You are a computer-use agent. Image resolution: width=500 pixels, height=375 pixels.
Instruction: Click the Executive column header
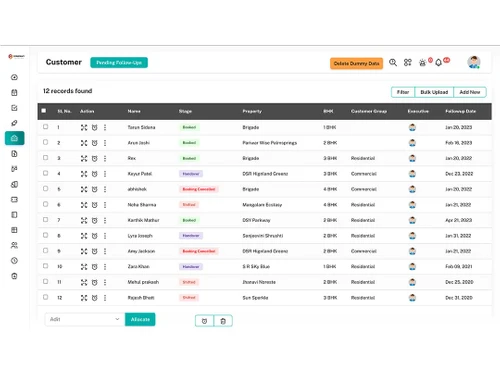(418, 111)
